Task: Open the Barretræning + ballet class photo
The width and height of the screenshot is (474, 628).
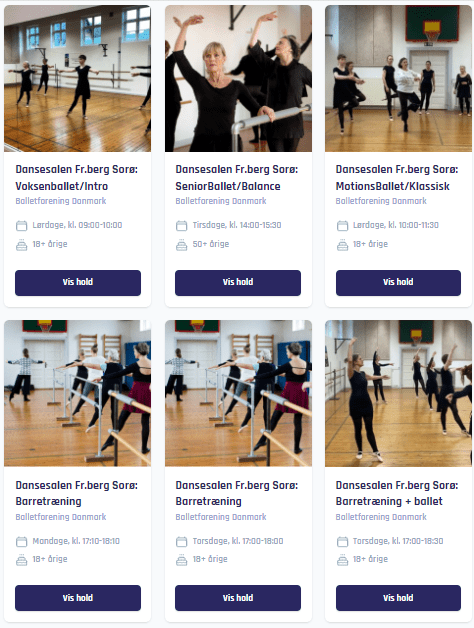Action: pyautogui.click(x=398, y=393)
